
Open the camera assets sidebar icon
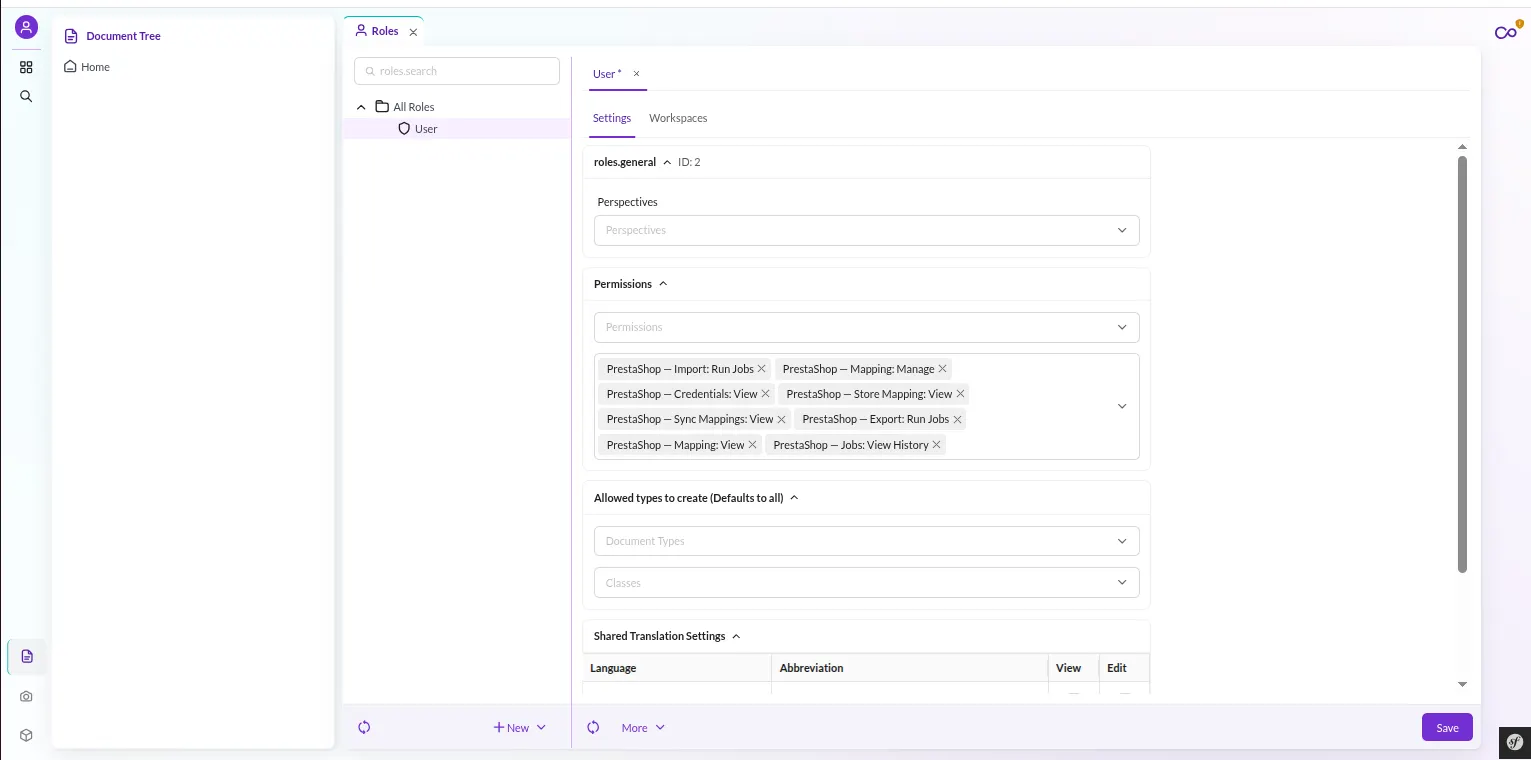click(x=26, y=696)
